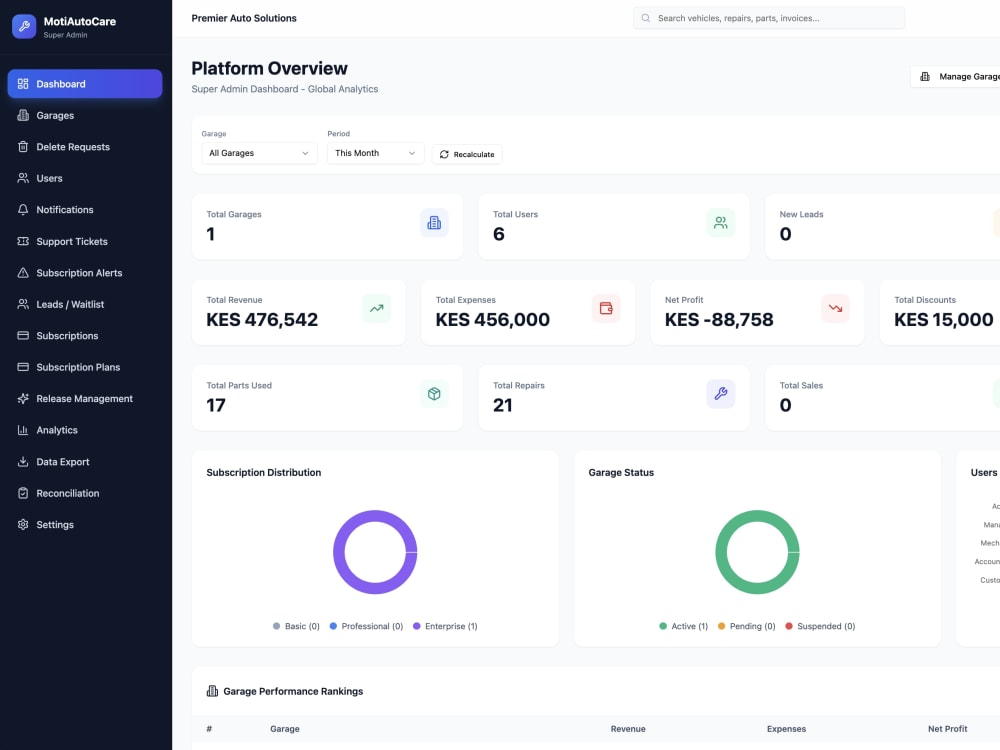Click the Suspended (0) legend red dot
Viewport: 1000px width, 750px height.
point(789,626)
